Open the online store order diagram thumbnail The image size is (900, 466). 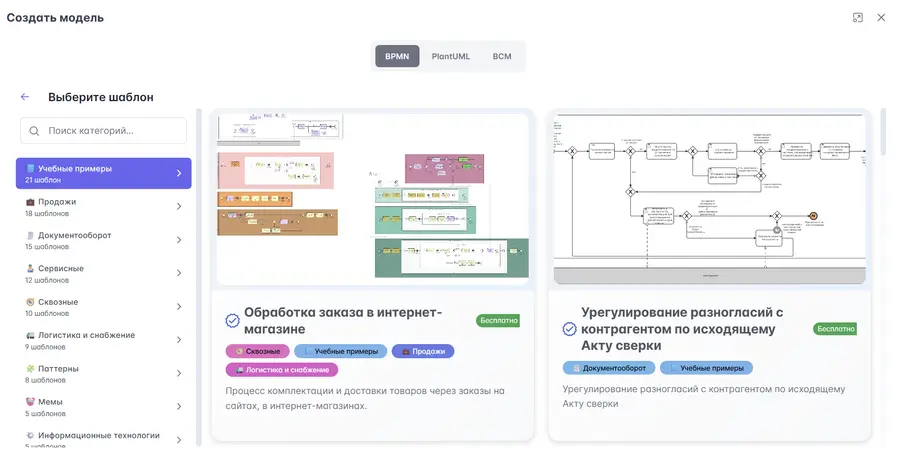point(373,199)
